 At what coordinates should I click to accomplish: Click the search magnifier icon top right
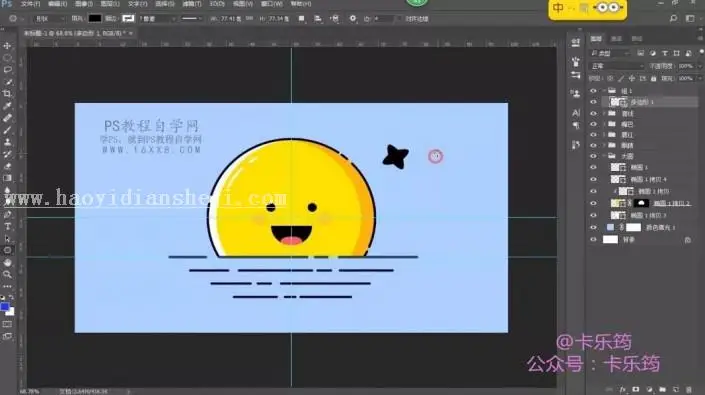(673, 18)
